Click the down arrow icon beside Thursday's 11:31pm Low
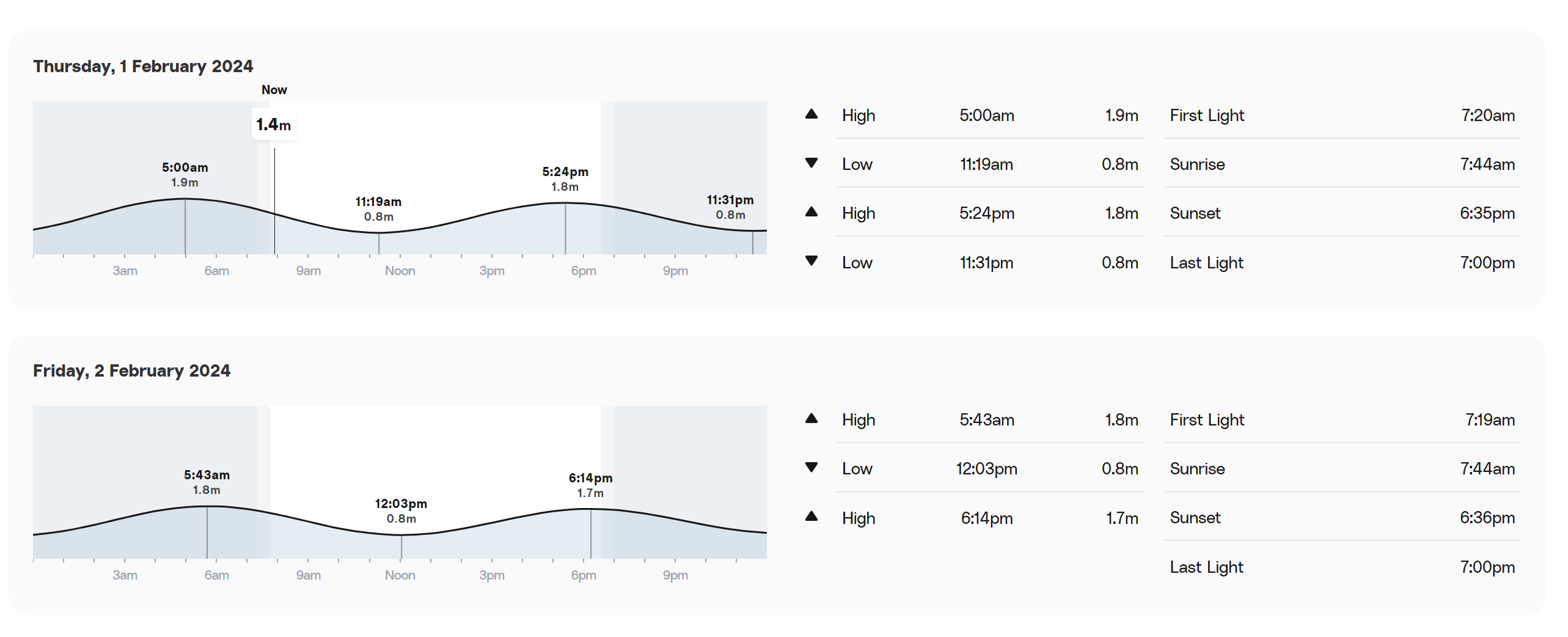Screen dimensions: 1568x637 tap(811, 260)
